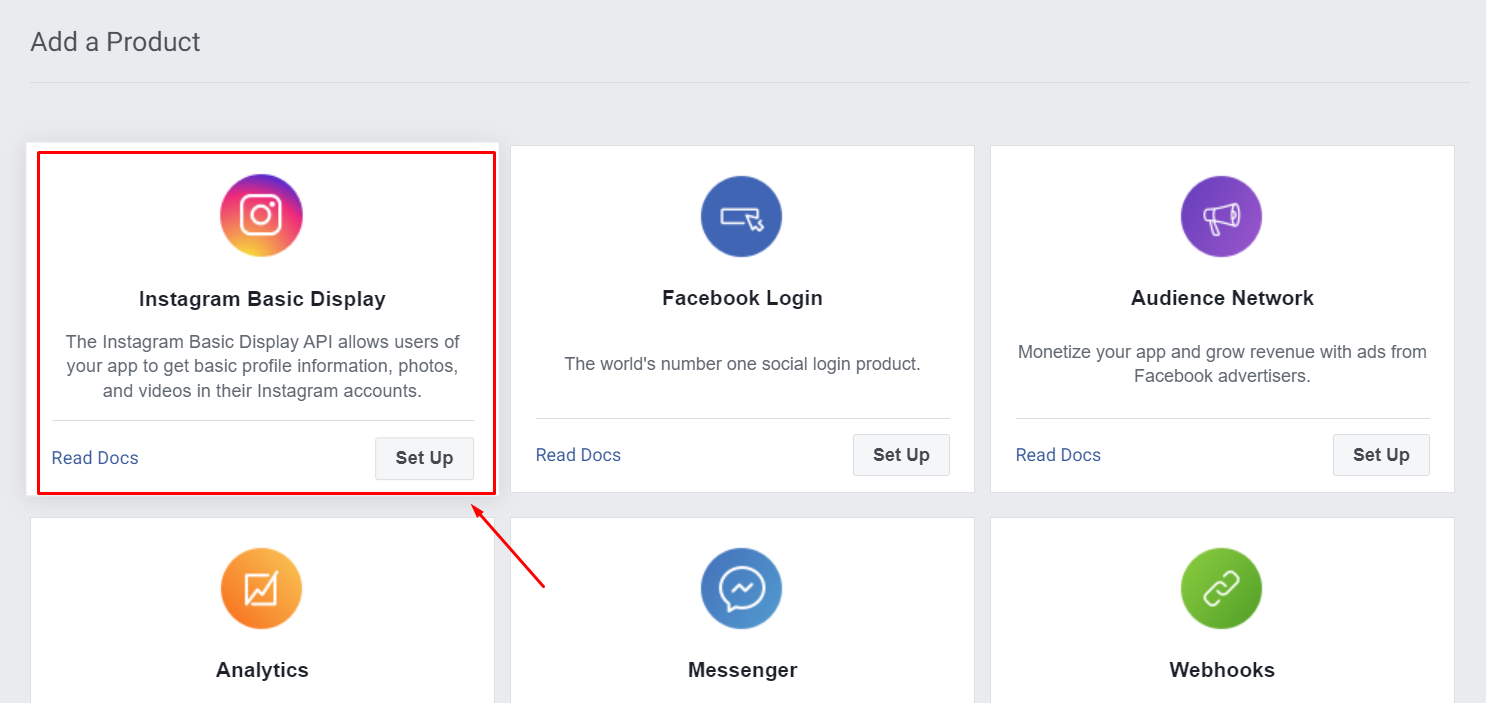Click the Instagram Basic Display icon
Viewport: 1486px width, 703px height.
click(x=261, y=215)
